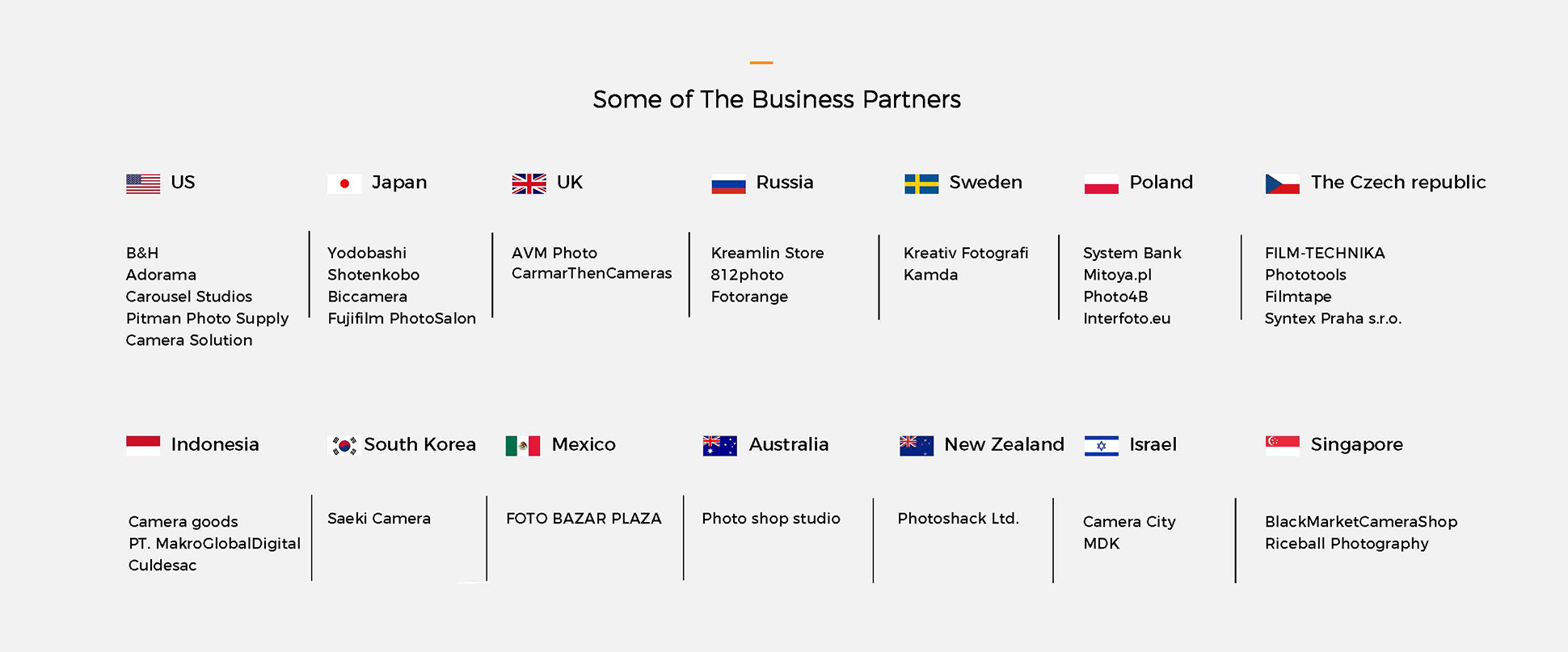Click the B&H partner name
The width and height of the screenshot is (1568, 652).
pos(142,253)
